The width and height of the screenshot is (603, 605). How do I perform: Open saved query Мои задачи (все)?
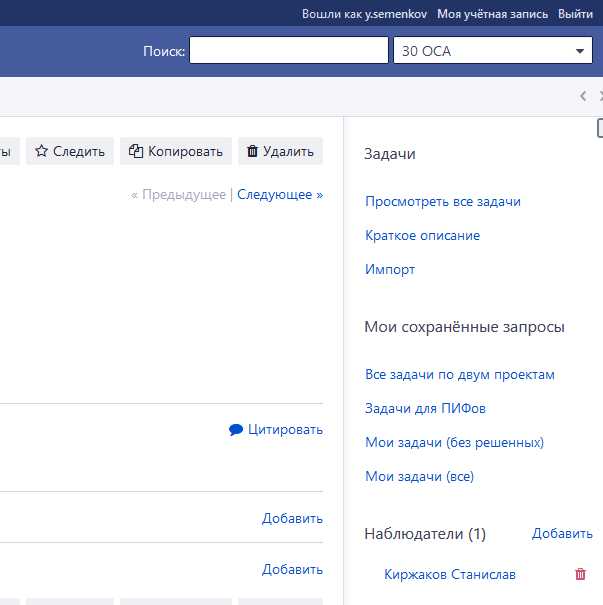pos(419,476)
